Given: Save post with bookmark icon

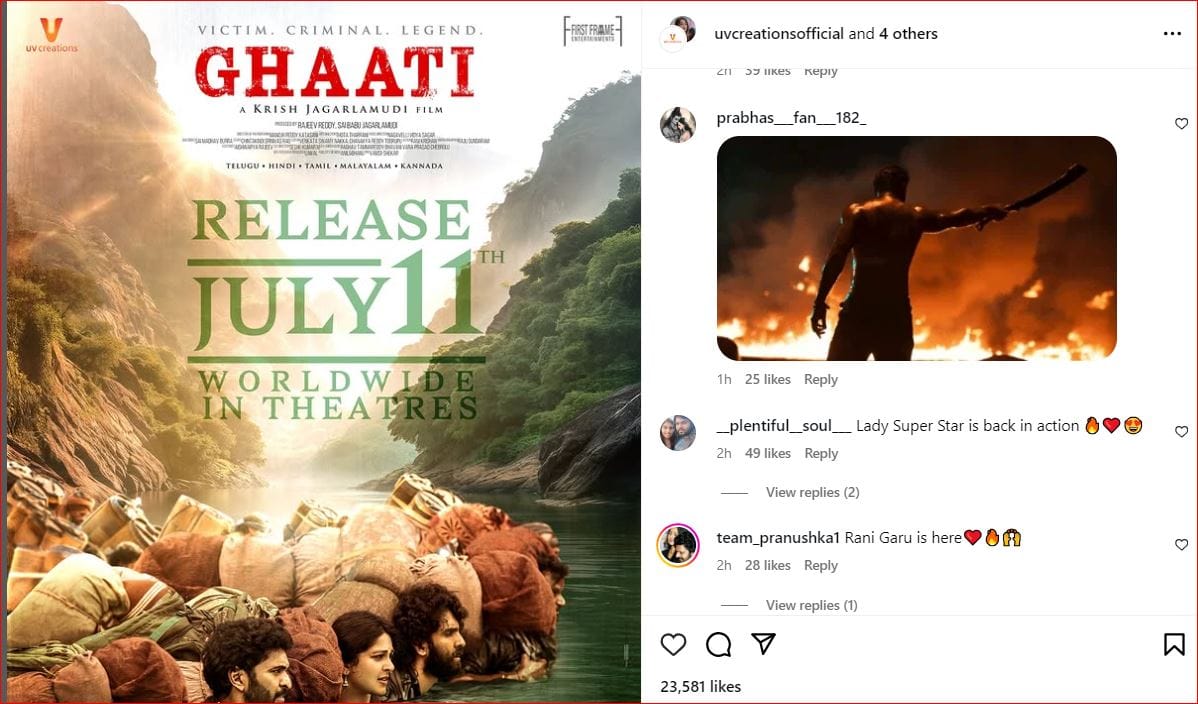Looking at the screenshot, I should click(1174, 644).
